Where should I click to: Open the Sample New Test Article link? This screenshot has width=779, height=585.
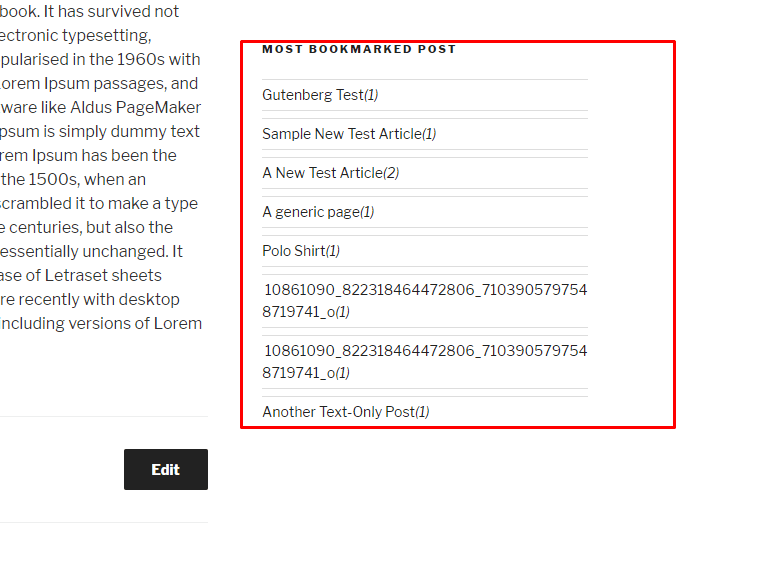(x=341, y=134)
